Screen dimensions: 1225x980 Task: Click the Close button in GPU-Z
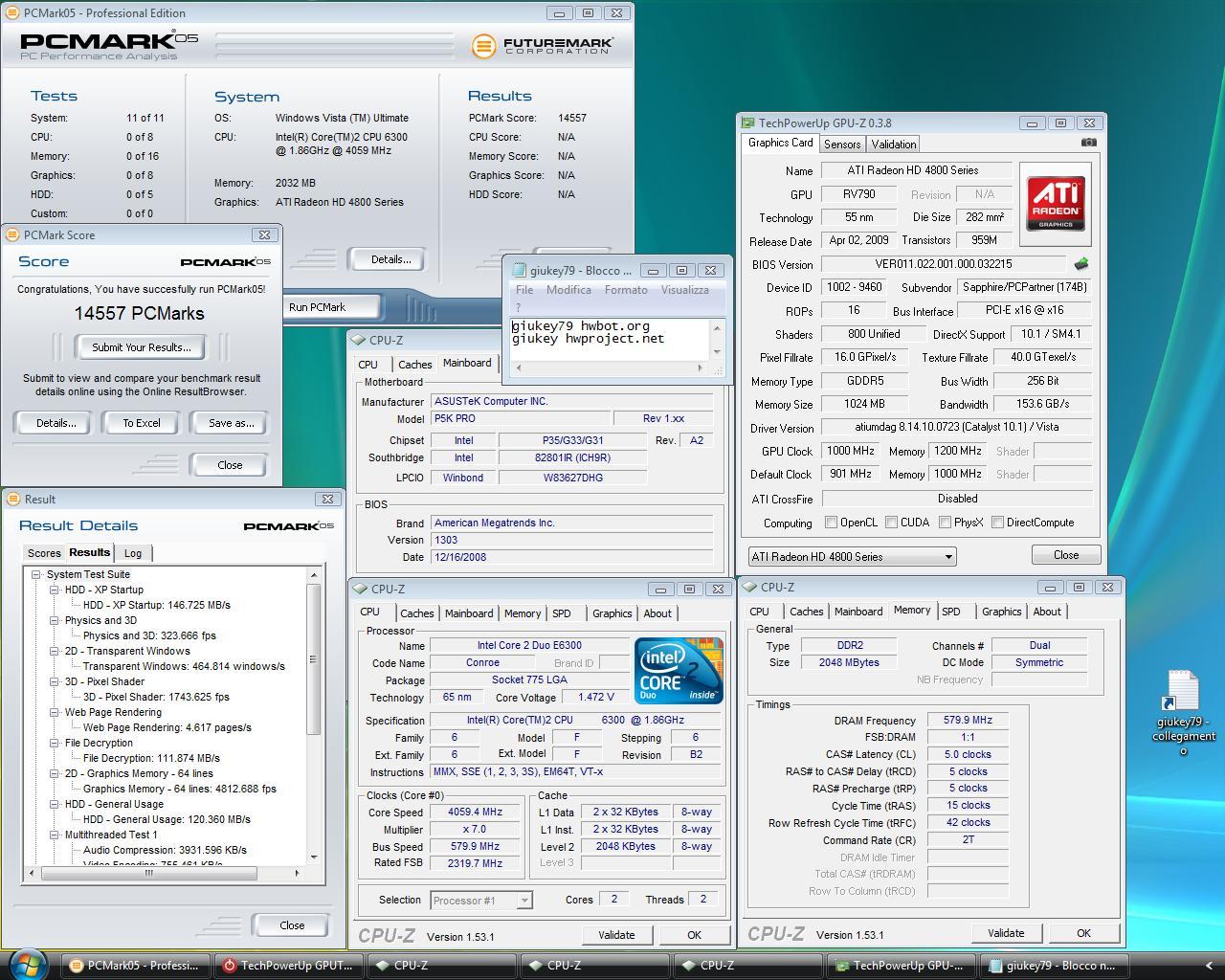coord(1065,555)
